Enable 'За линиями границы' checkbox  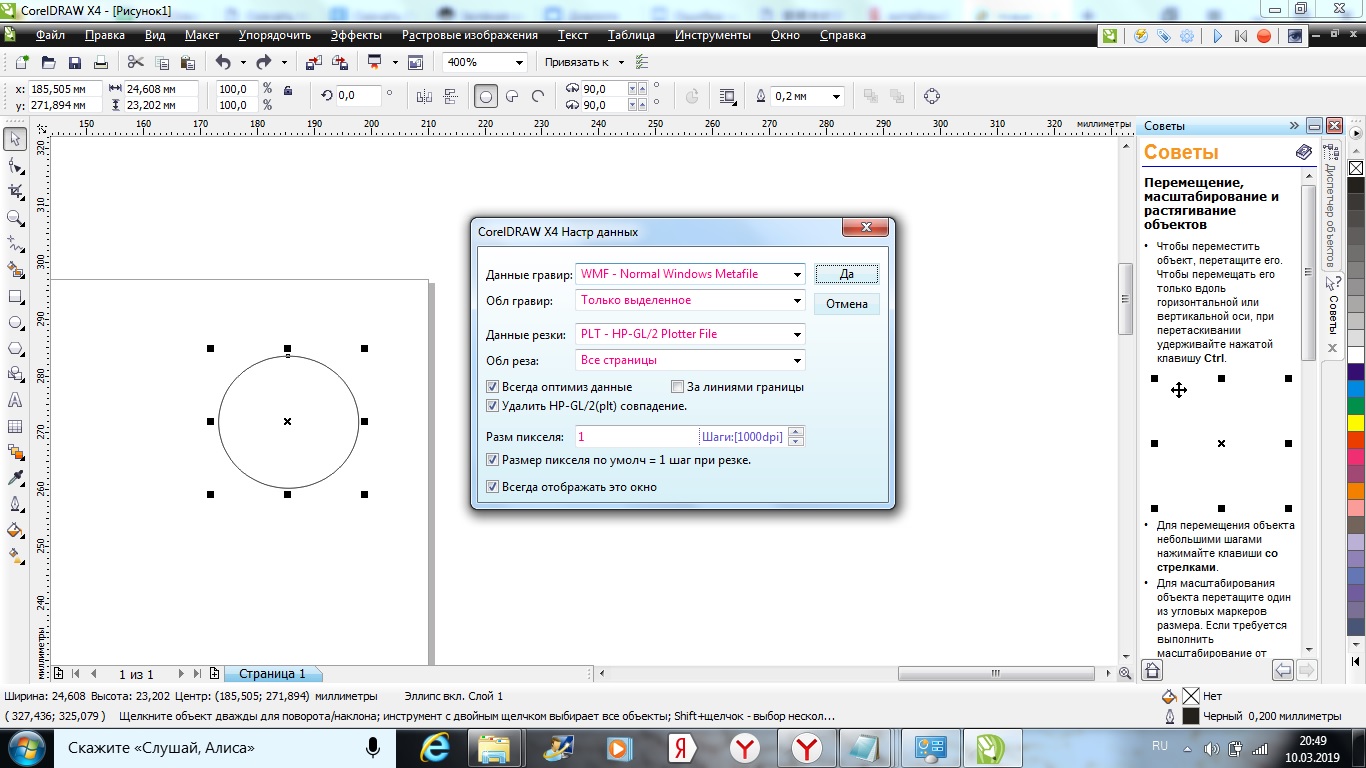click(677, 387)
